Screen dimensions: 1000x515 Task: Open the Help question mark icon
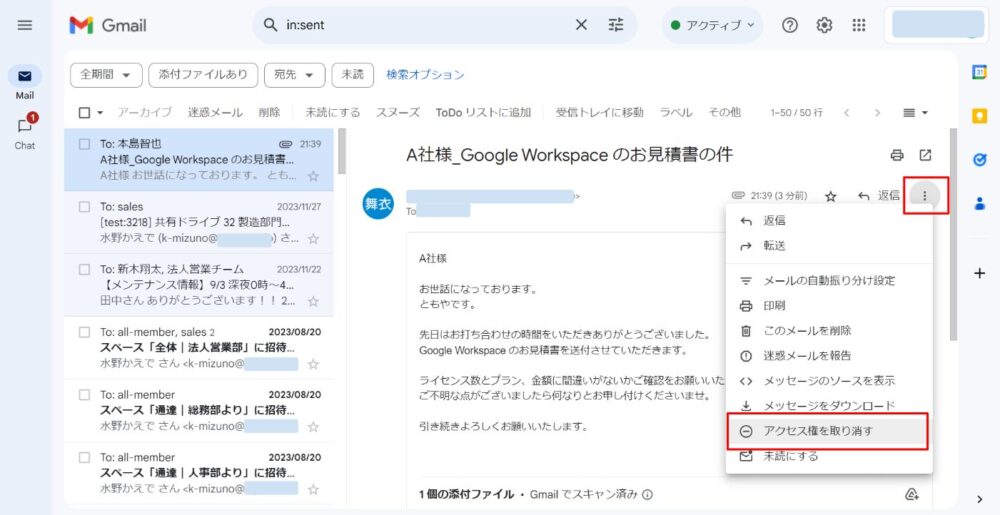(x=790, y=25)
